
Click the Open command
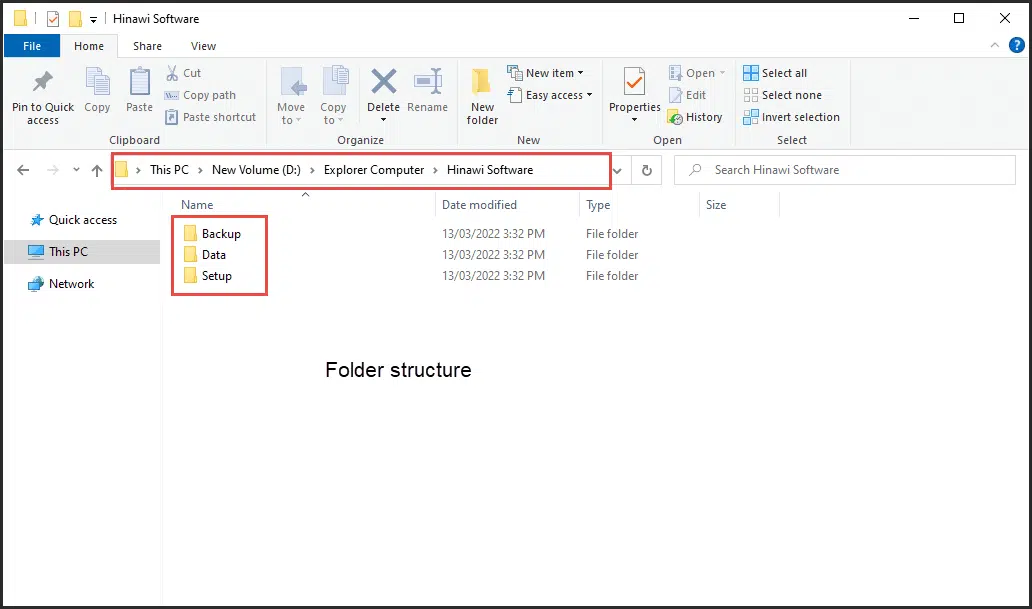[696, 73]
